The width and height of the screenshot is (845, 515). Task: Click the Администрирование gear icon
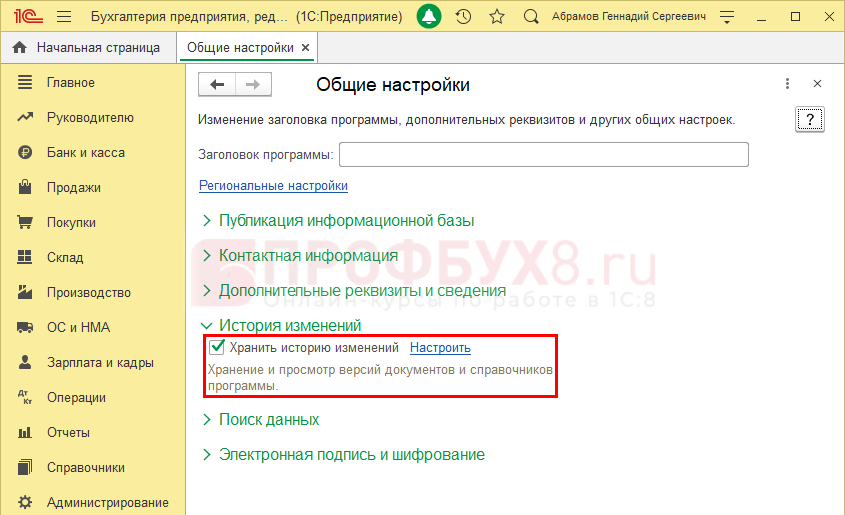[x=25, y=502]
